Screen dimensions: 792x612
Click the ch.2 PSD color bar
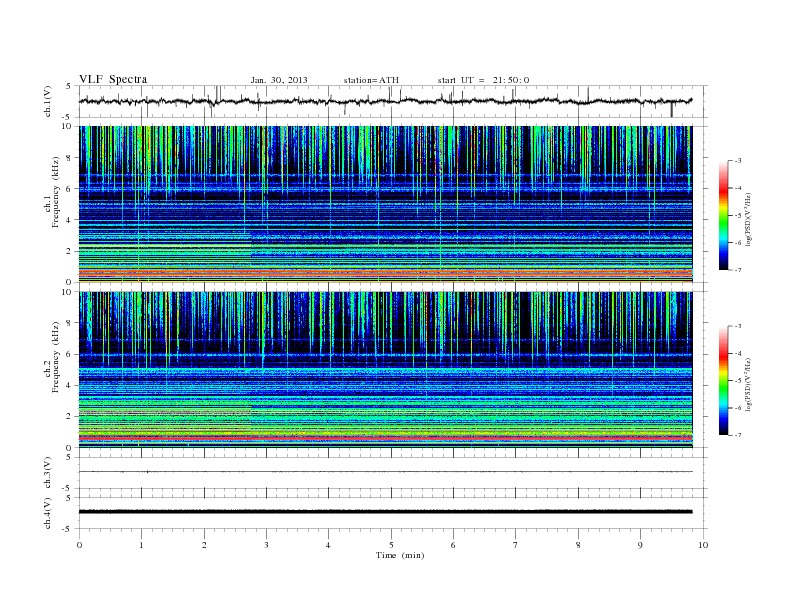(723, 381)
